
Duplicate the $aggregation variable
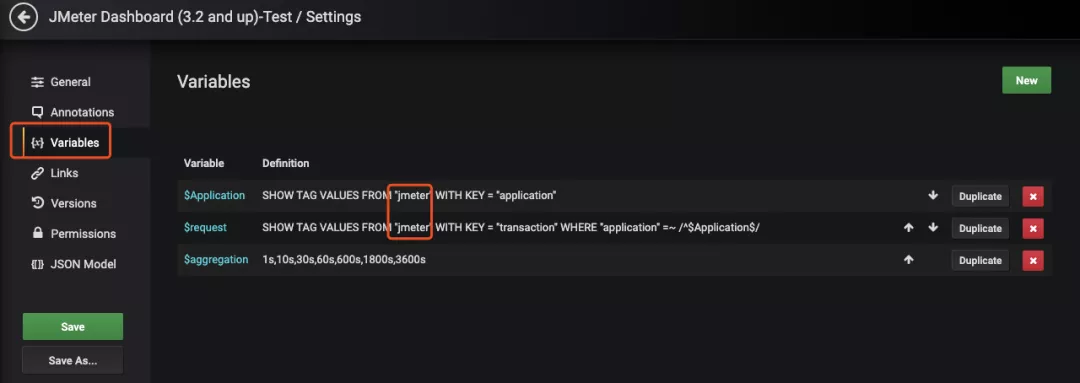980,260
